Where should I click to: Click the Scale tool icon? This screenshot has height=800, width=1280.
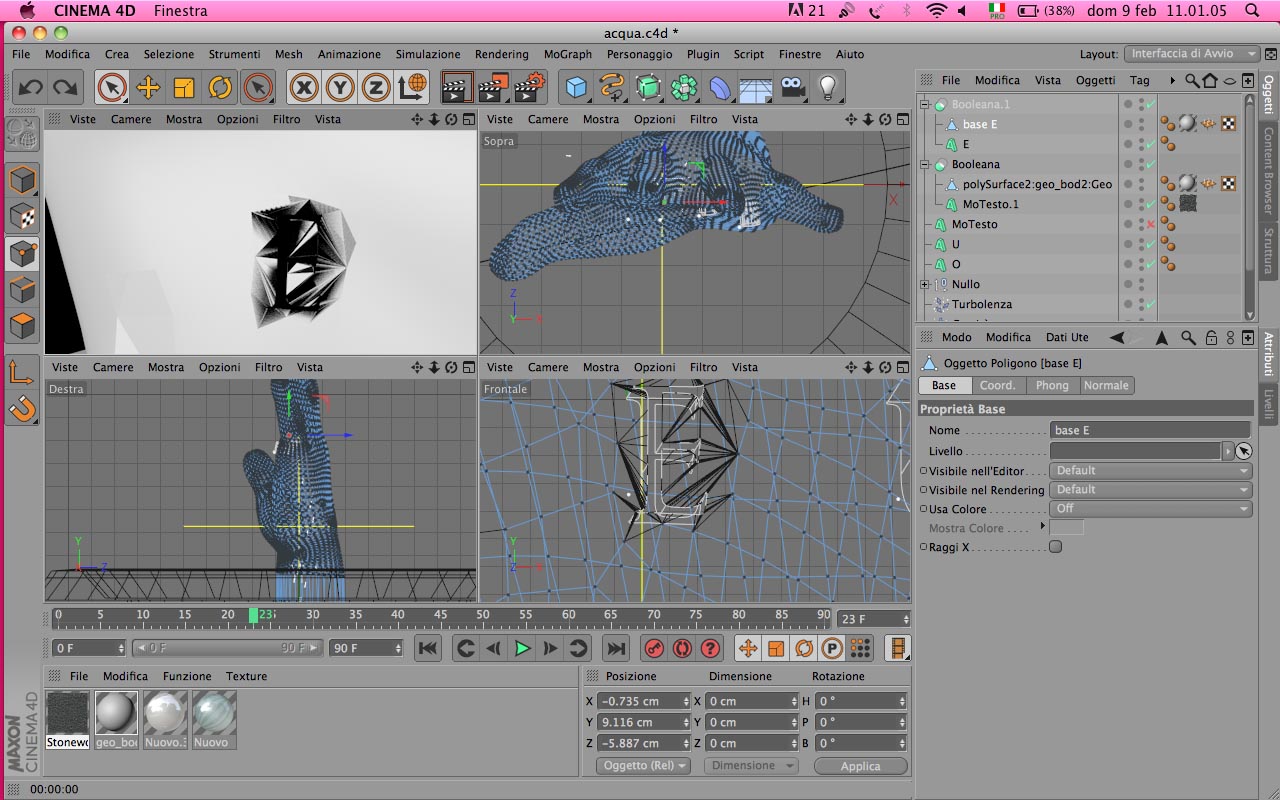(183, 88)
